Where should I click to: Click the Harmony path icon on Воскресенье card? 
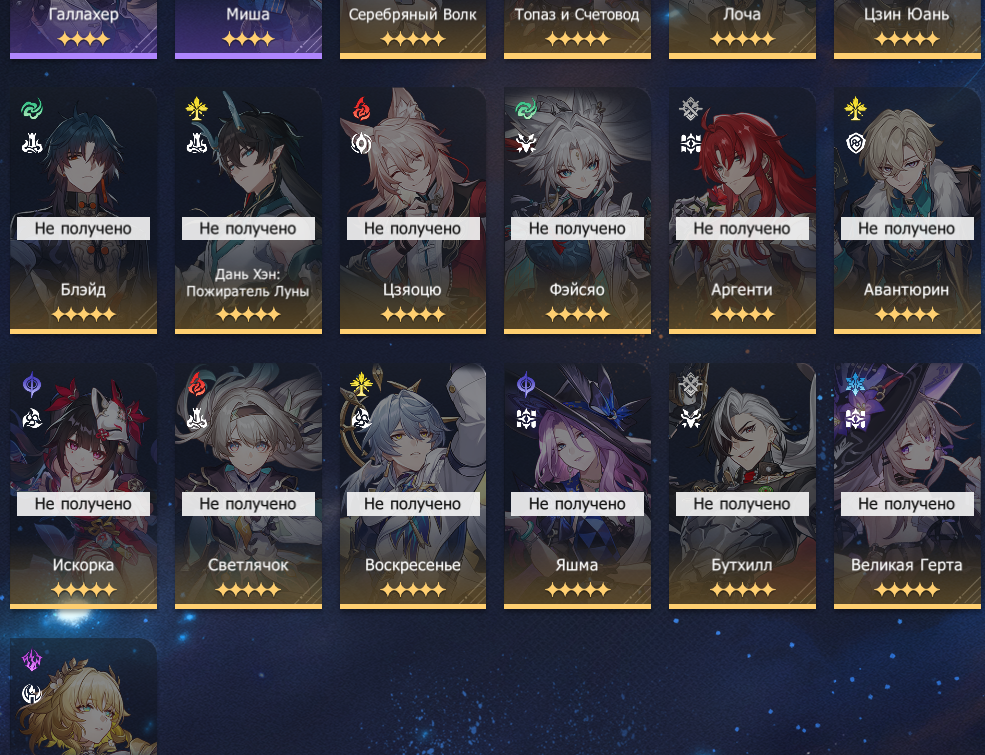point(361,418)
